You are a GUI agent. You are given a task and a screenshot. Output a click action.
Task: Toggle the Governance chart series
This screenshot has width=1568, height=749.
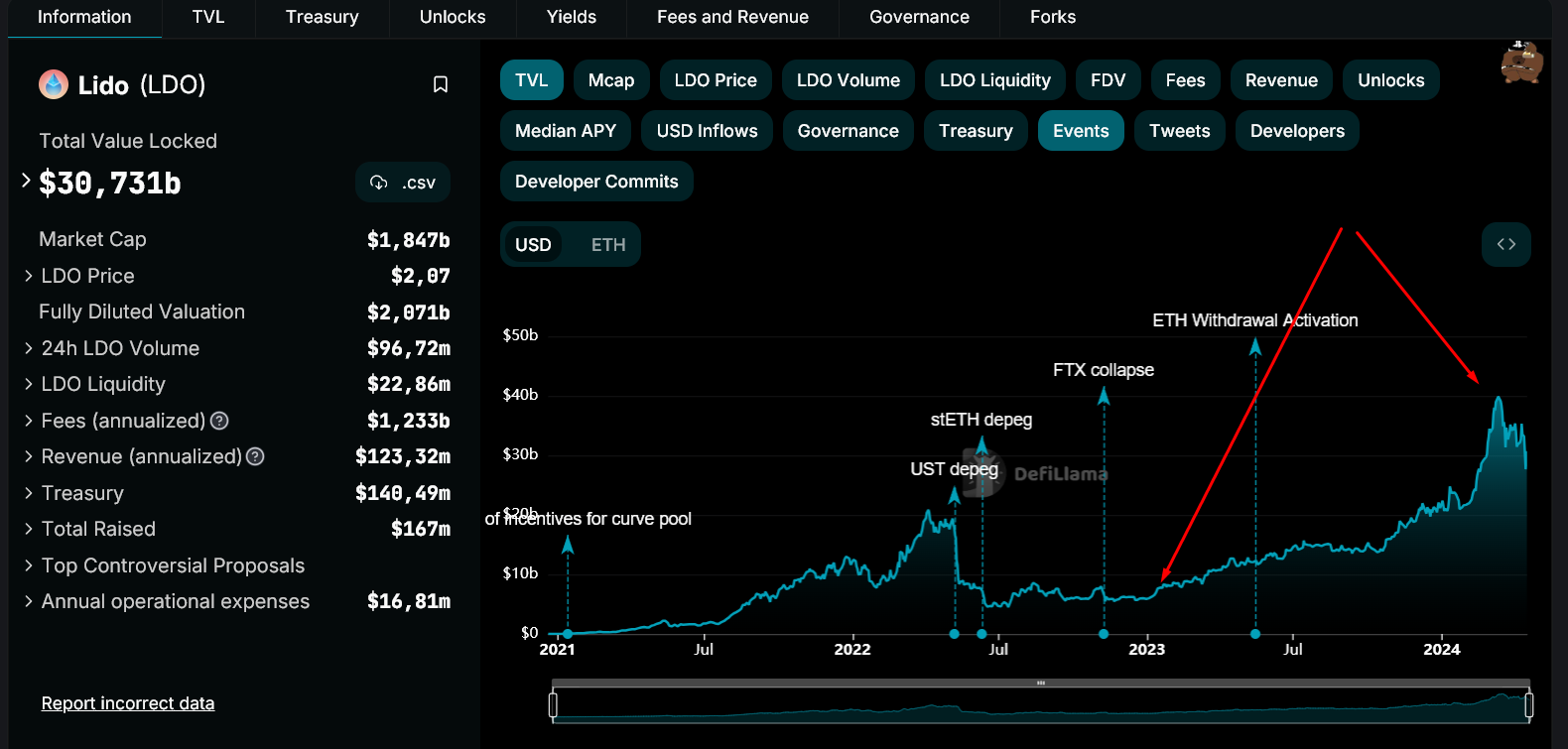pyautogui.click(x=849, y=131)
